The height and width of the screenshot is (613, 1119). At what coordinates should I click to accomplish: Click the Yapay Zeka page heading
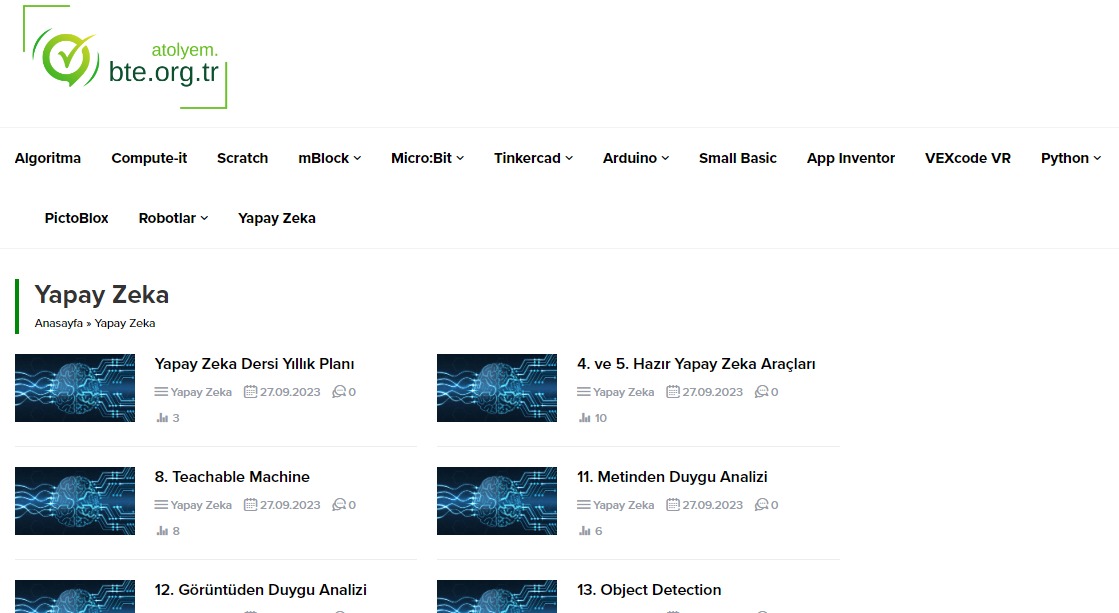pos(101,294)
